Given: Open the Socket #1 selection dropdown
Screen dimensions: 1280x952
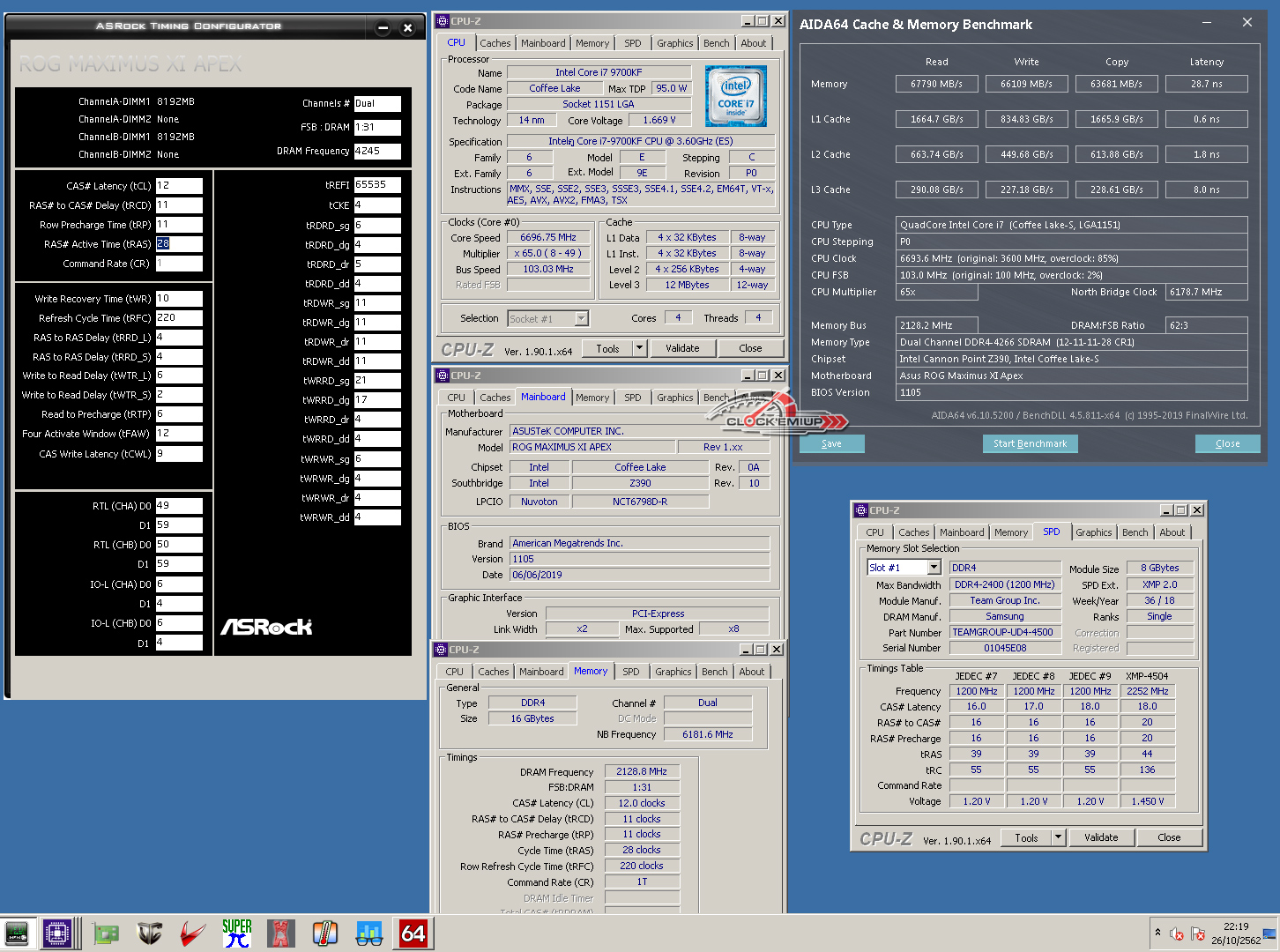Looking at the screenshot, I should click(x=581, y=318).
